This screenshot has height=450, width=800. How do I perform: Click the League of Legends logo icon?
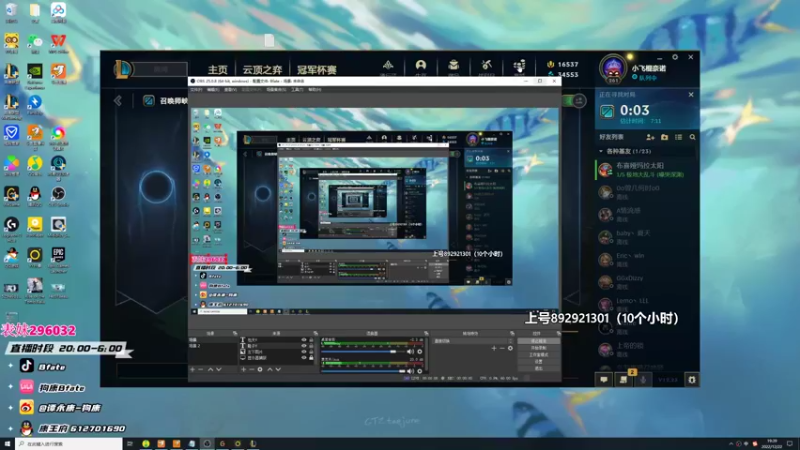click(123, 69)
